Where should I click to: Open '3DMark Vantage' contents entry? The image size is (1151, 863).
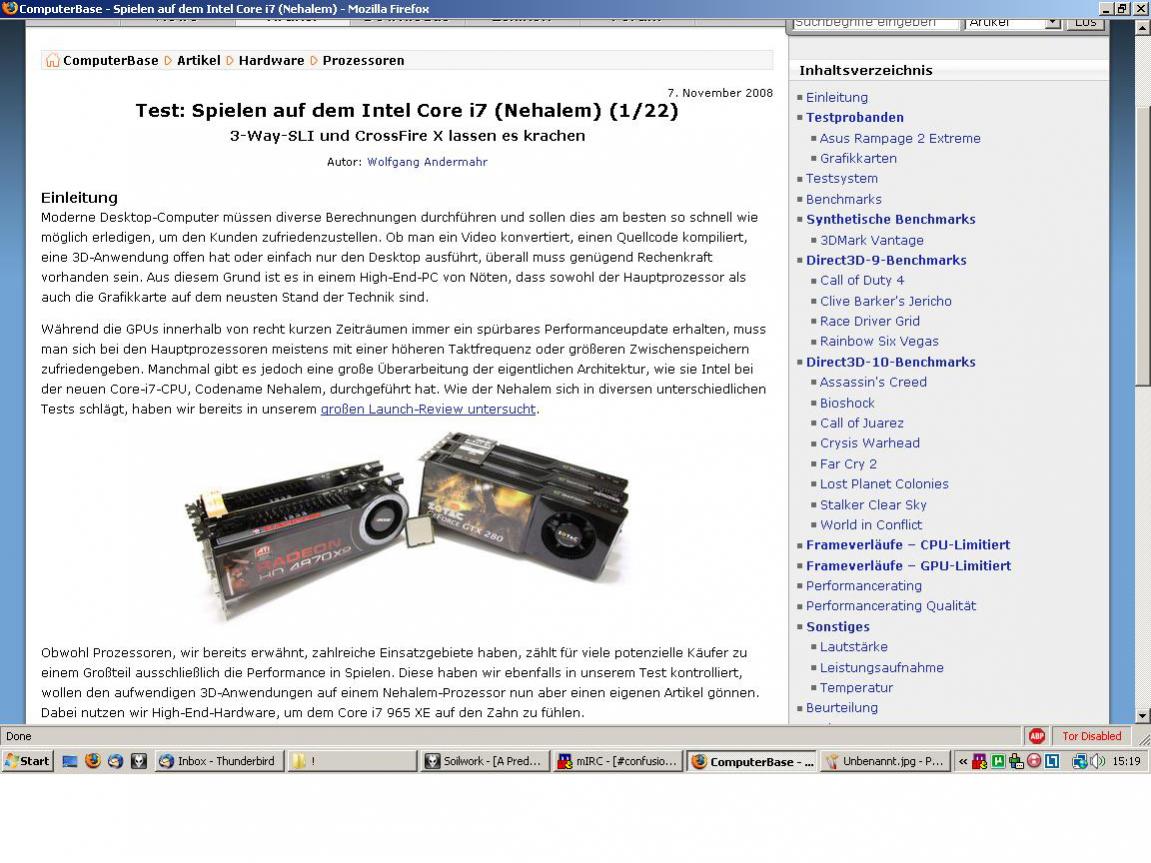[x=871, y=240]
